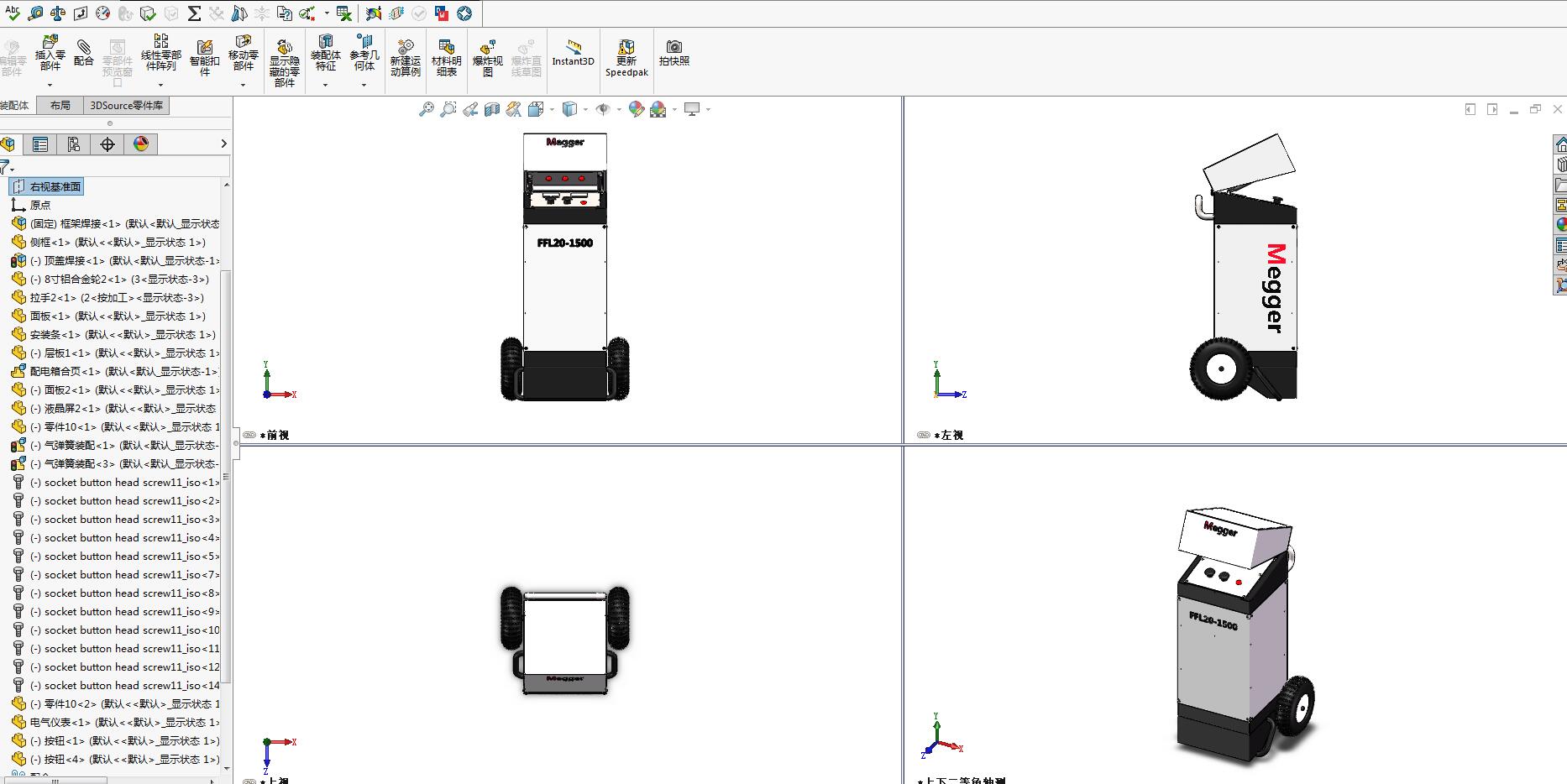Viewport: 1567px width, 784px height.
Task: Click the Update Speedpak tool
Action: point(626,58)
